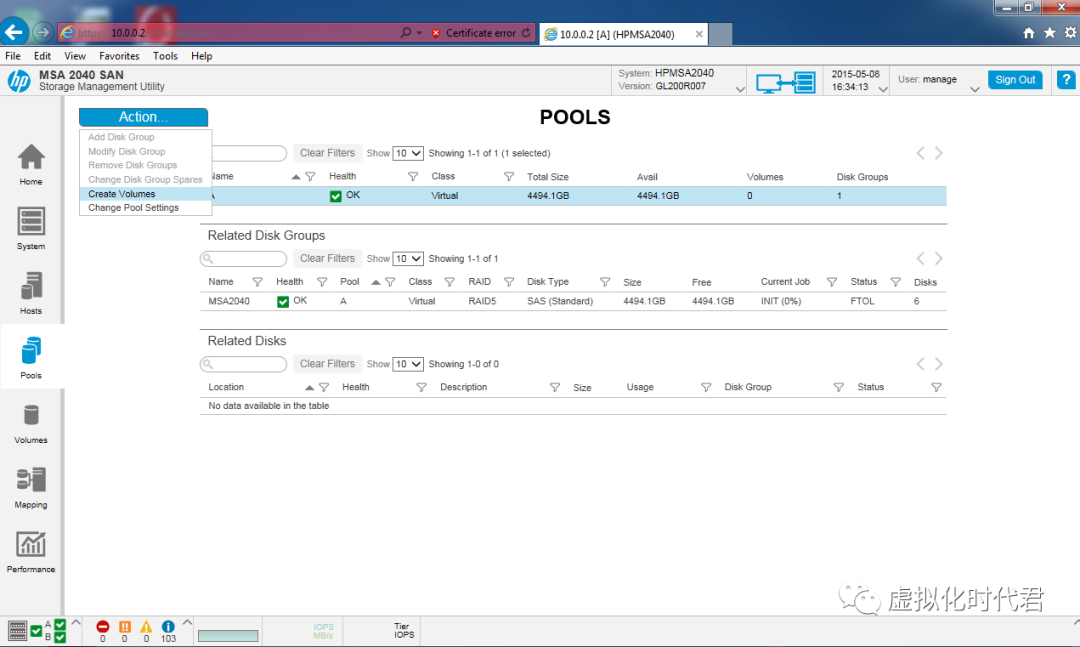Click the critical events red icon

pos(103,626)
